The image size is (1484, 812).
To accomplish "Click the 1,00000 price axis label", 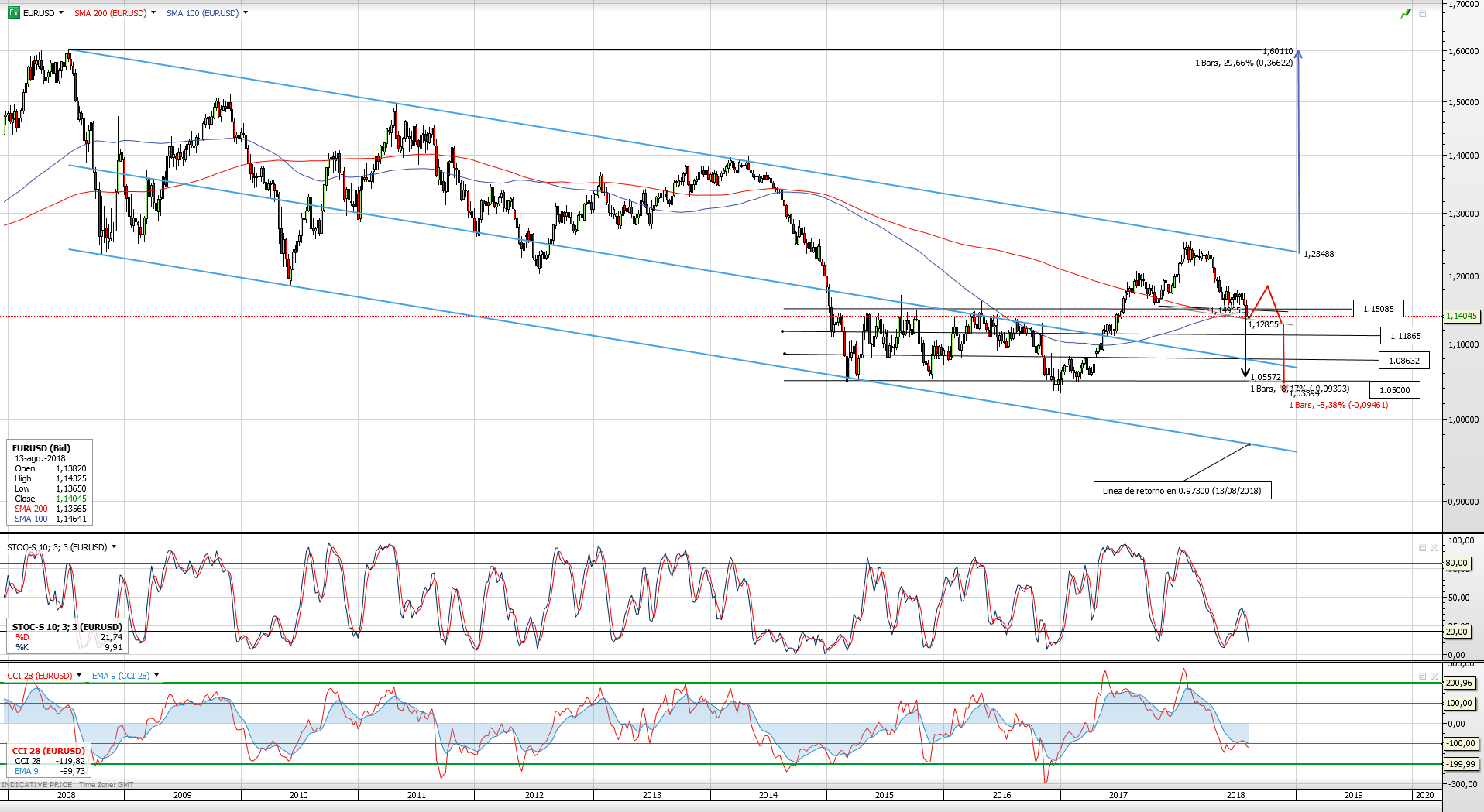I will [1463, 420].
